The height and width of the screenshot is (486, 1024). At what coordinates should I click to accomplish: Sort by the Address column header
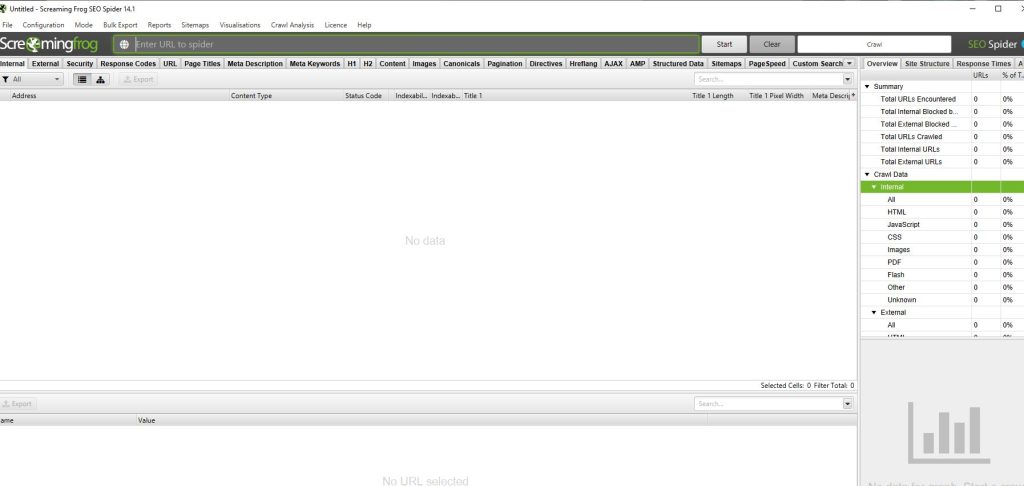pos(118,95)
